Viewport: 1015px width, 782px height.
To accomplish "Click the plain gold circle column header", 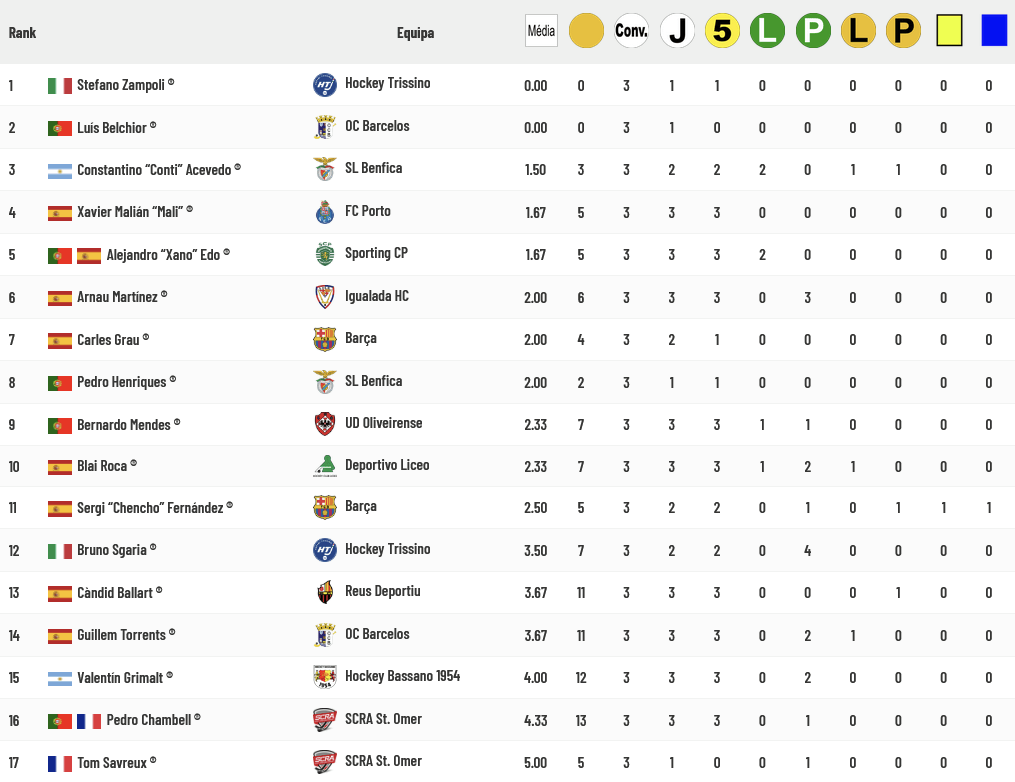I will coord(586,31).
